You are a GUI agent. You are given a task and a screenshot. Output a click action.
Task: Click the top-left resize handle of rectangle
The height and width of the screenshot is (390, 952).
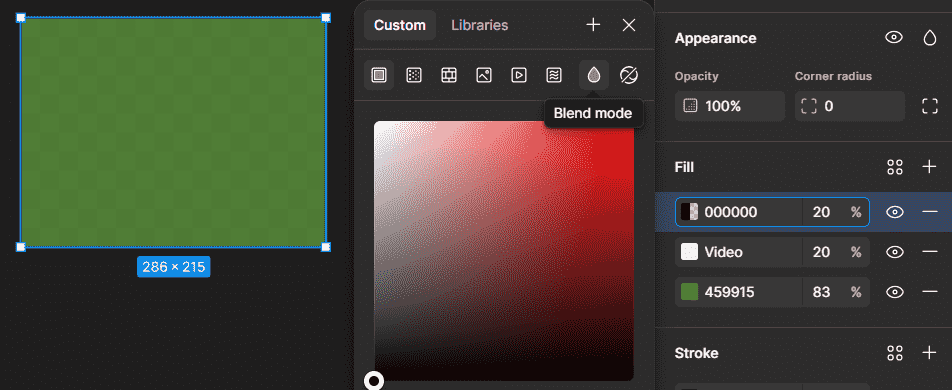[x=21, y=18]
